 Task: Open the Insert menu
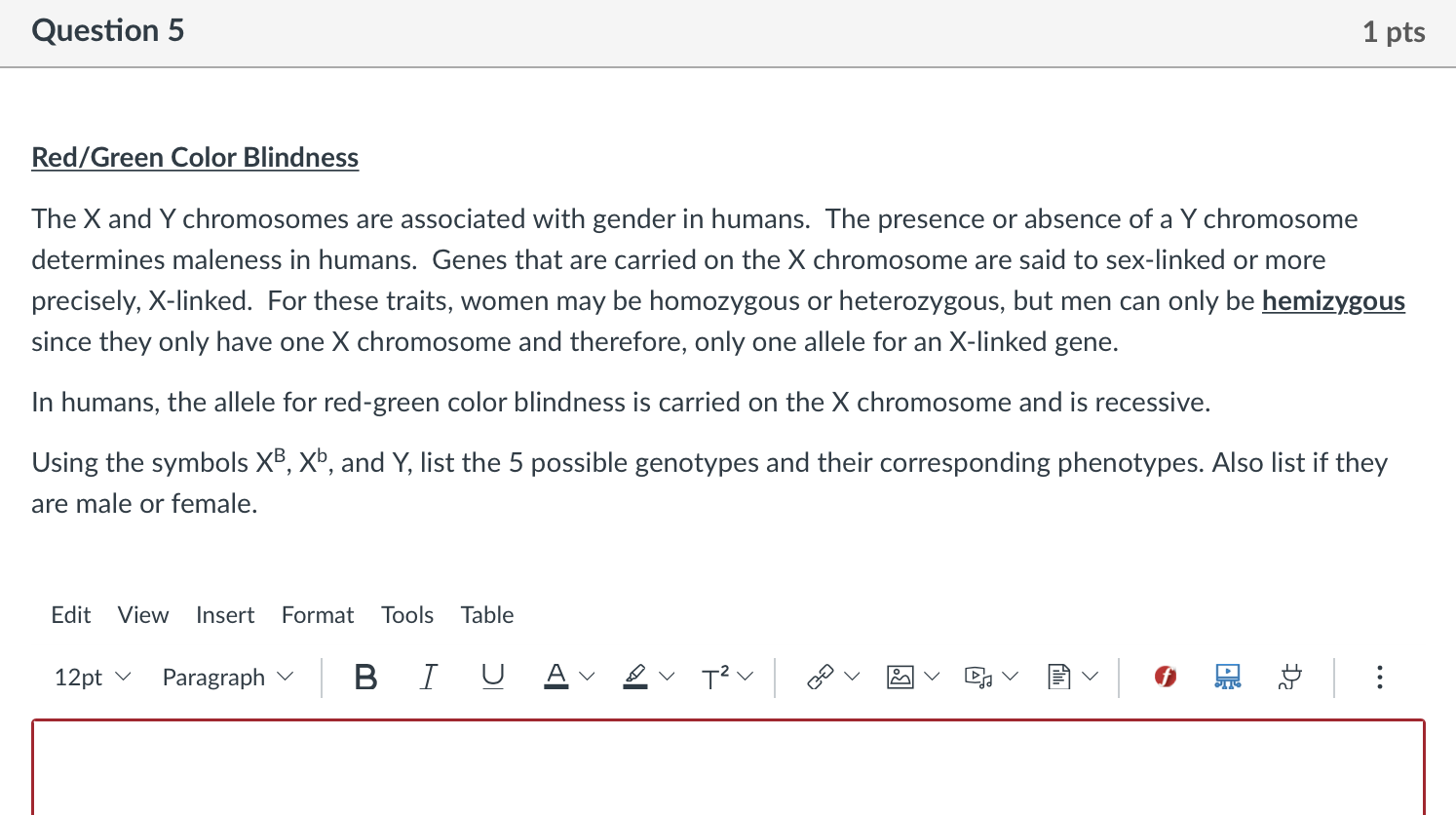pos(225,615)
